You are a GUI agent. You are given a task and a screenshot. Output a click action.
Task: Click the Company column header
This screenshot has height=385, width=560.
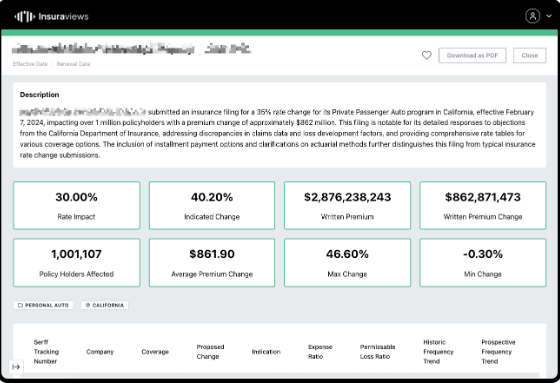pyautogui.click(x=100, y=352)
